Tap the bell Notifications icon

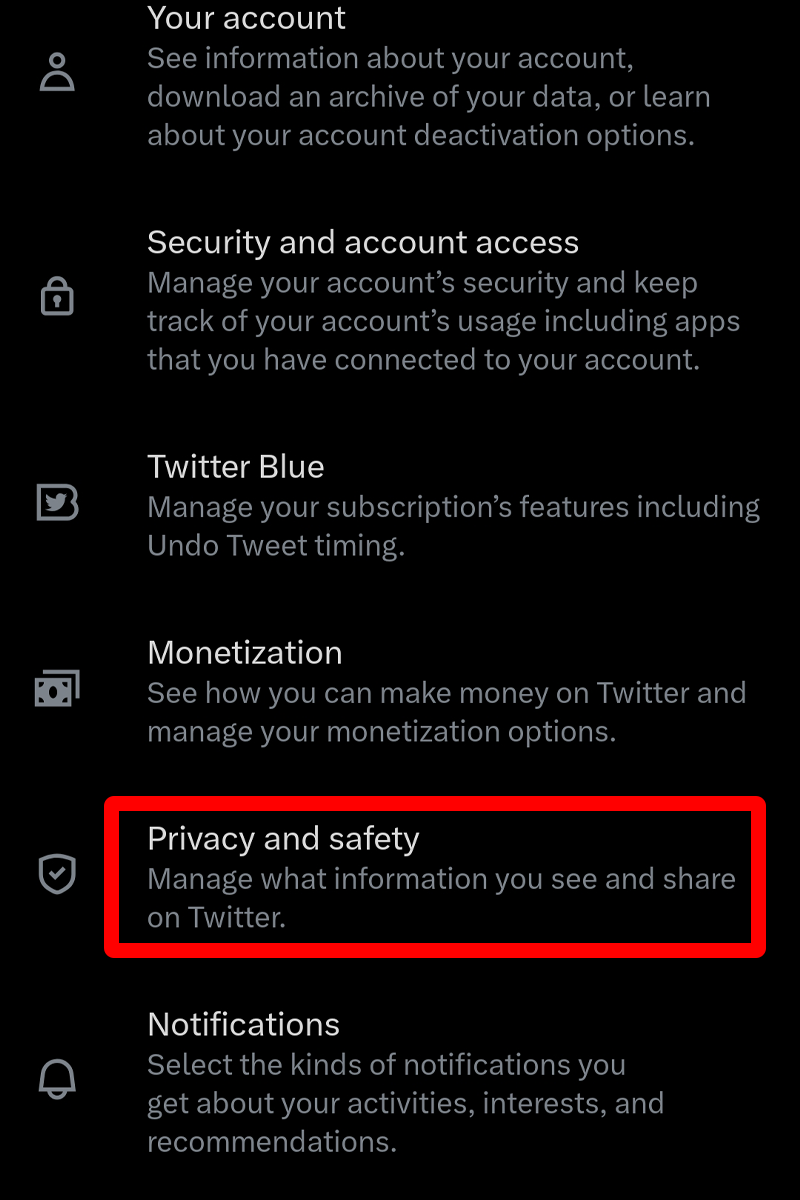click(57, 1079)
